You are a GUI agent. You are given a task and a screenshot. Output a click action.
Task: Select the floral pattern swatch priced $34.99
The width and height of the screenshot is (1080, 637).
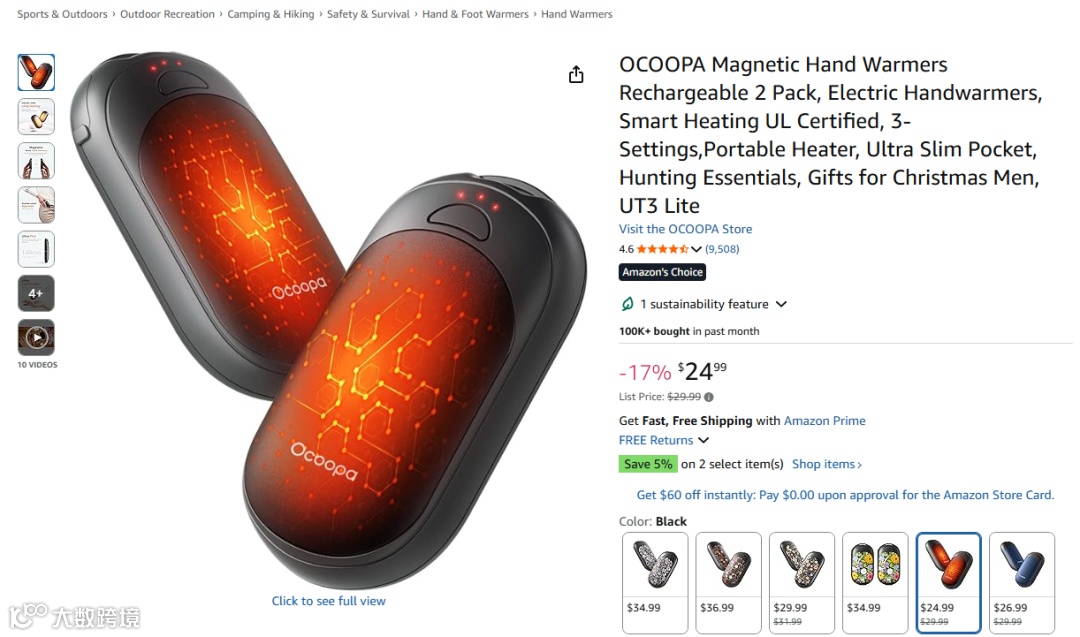coord(875,583)
